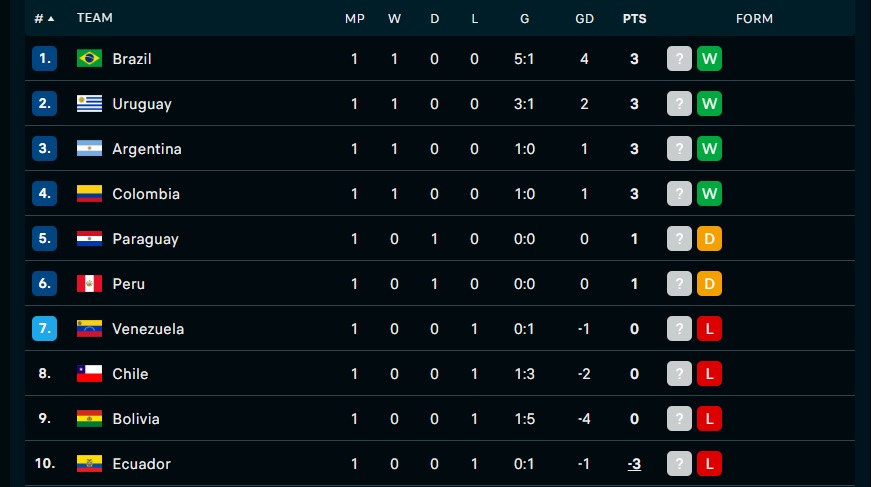Click Ecuador's underlined -3 points value
The width and height of the screenshot is (871, 487).
click(634, 464)
